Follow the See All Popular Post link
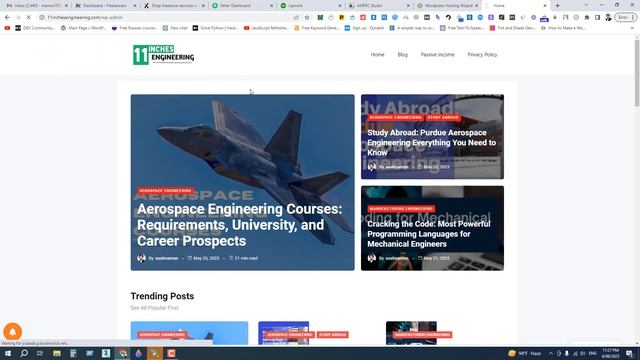 [x=154, y=308]
